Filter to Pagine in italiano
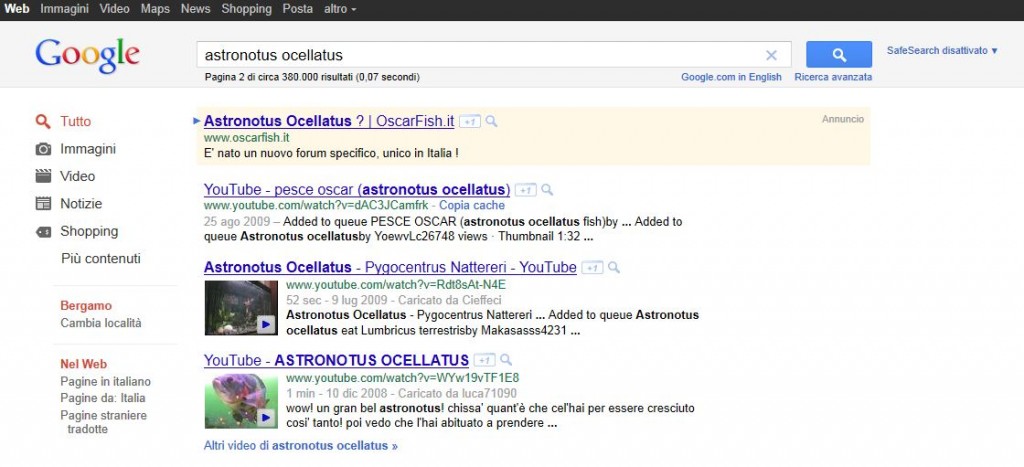 (x=105, y=381)
